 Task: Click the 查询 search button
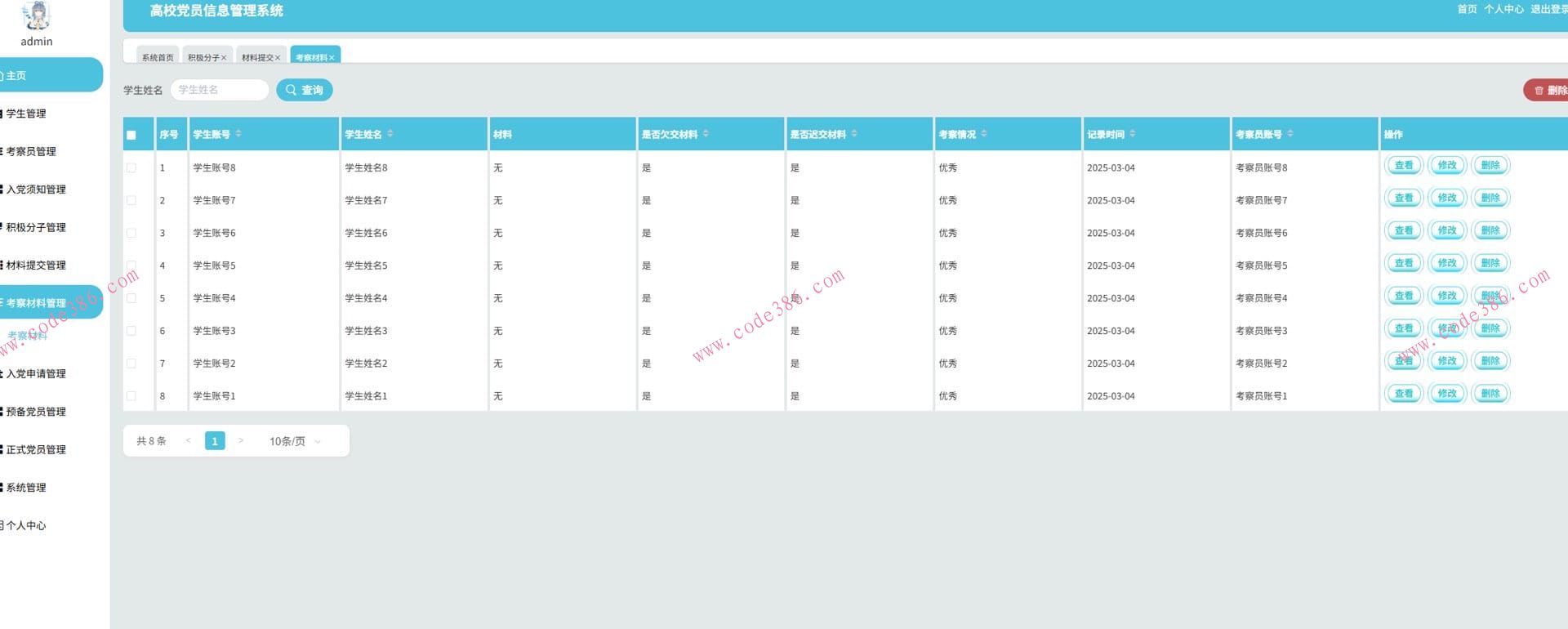[x=305, y=90]
